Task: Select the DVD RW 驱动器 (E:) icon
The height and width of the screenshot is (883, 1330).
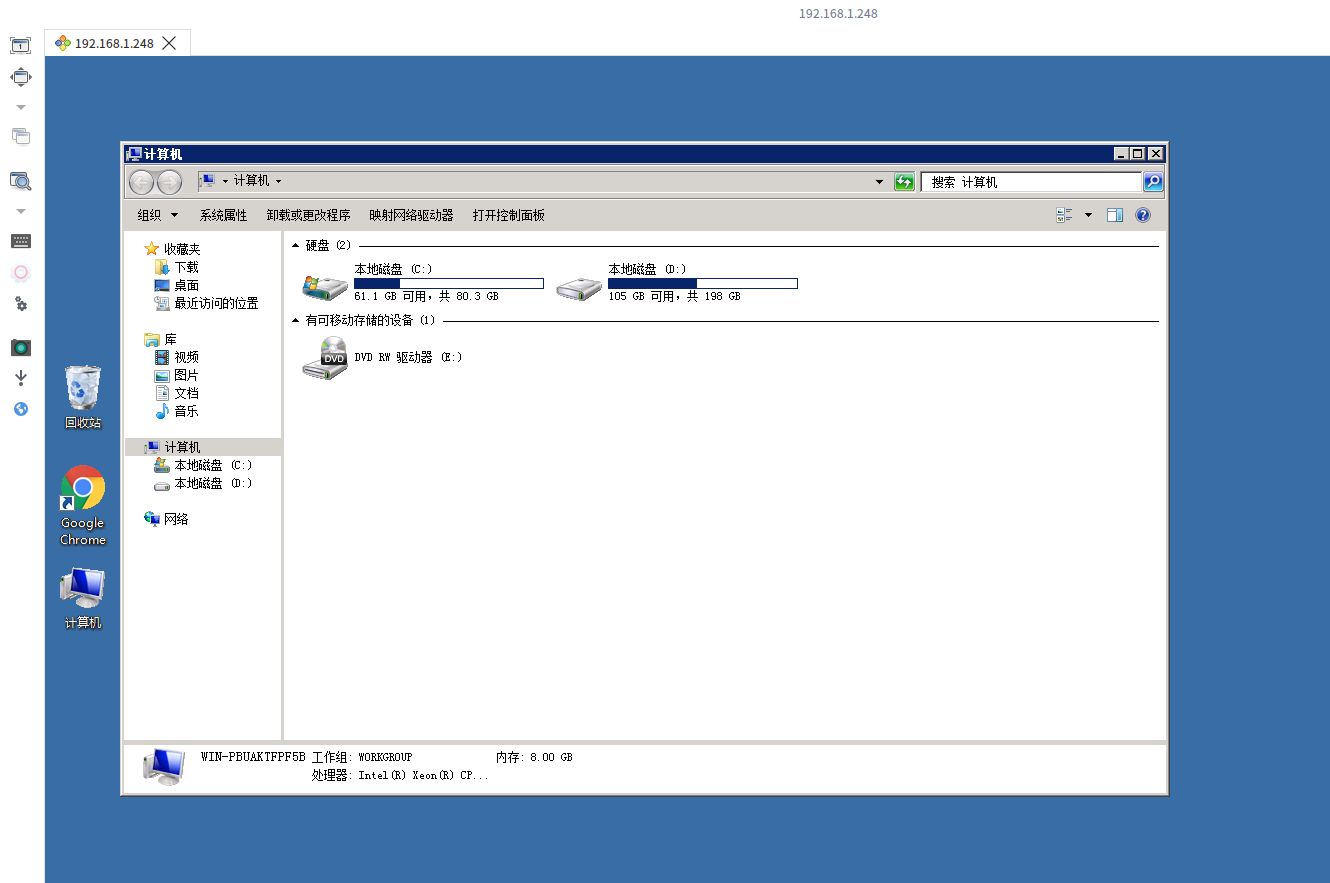Action: coord(325,357)
